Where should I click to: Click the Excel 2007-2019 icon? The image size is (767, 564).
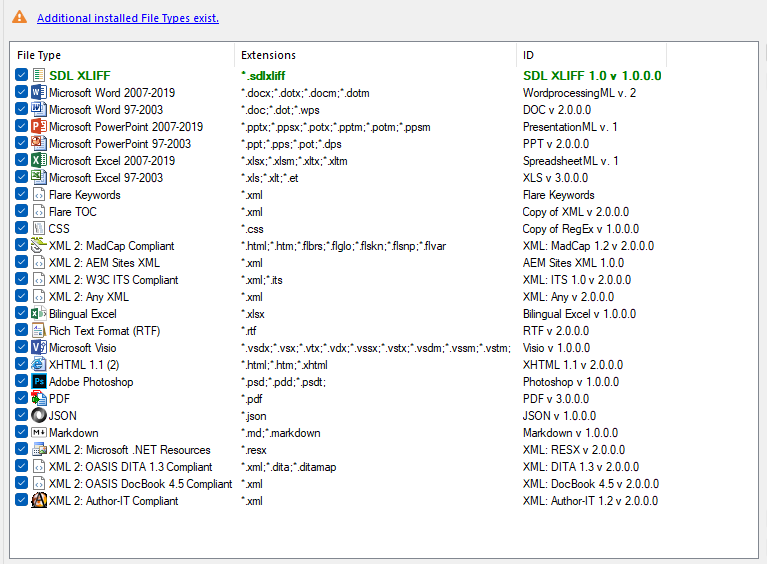[39, 160]
